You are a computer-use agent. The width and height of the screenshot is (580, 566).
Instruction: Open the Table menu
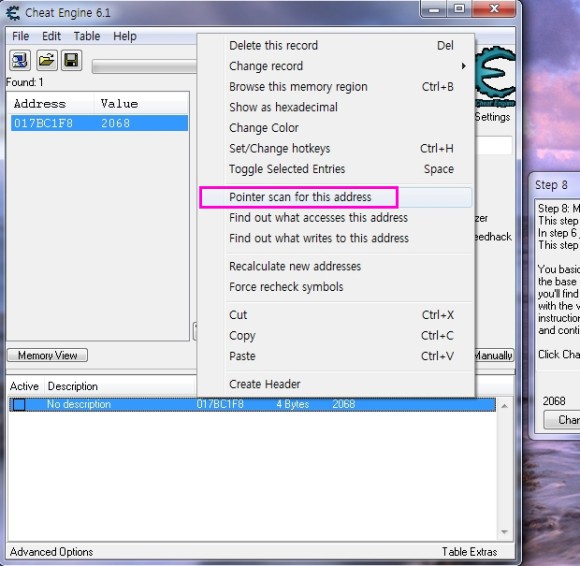click(x=87, y=36)
